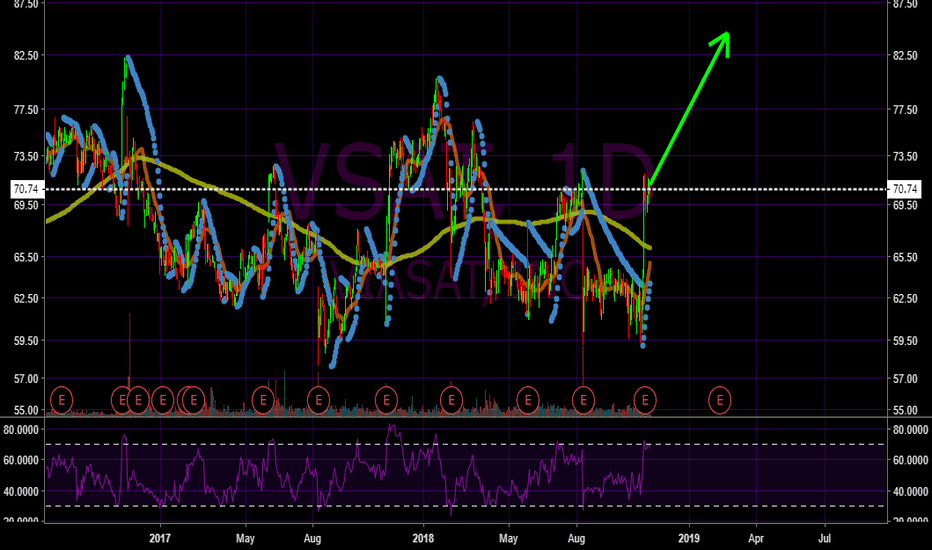The image size is (932, 550).
Task: Click the Apr label on the time axis
Action: click(756, 539)
